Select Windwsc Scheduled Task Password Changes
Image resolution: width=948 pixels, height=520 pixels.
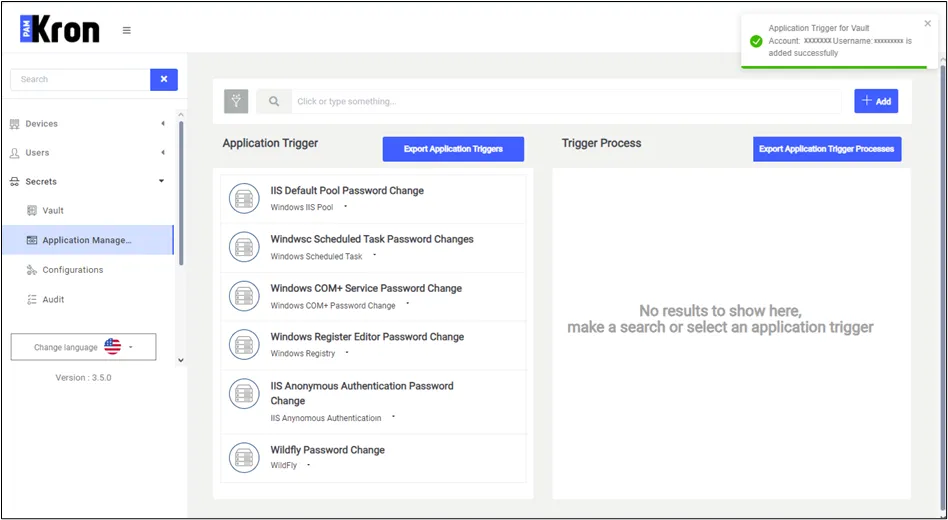coord(372,239)
